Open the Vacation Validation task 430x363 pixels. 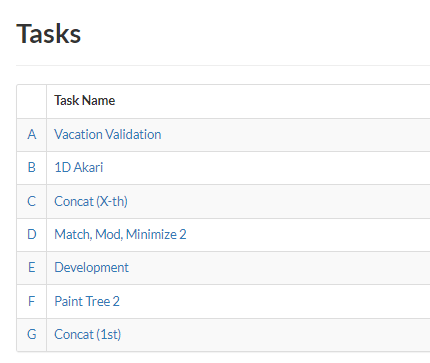(x=108, y=135)
